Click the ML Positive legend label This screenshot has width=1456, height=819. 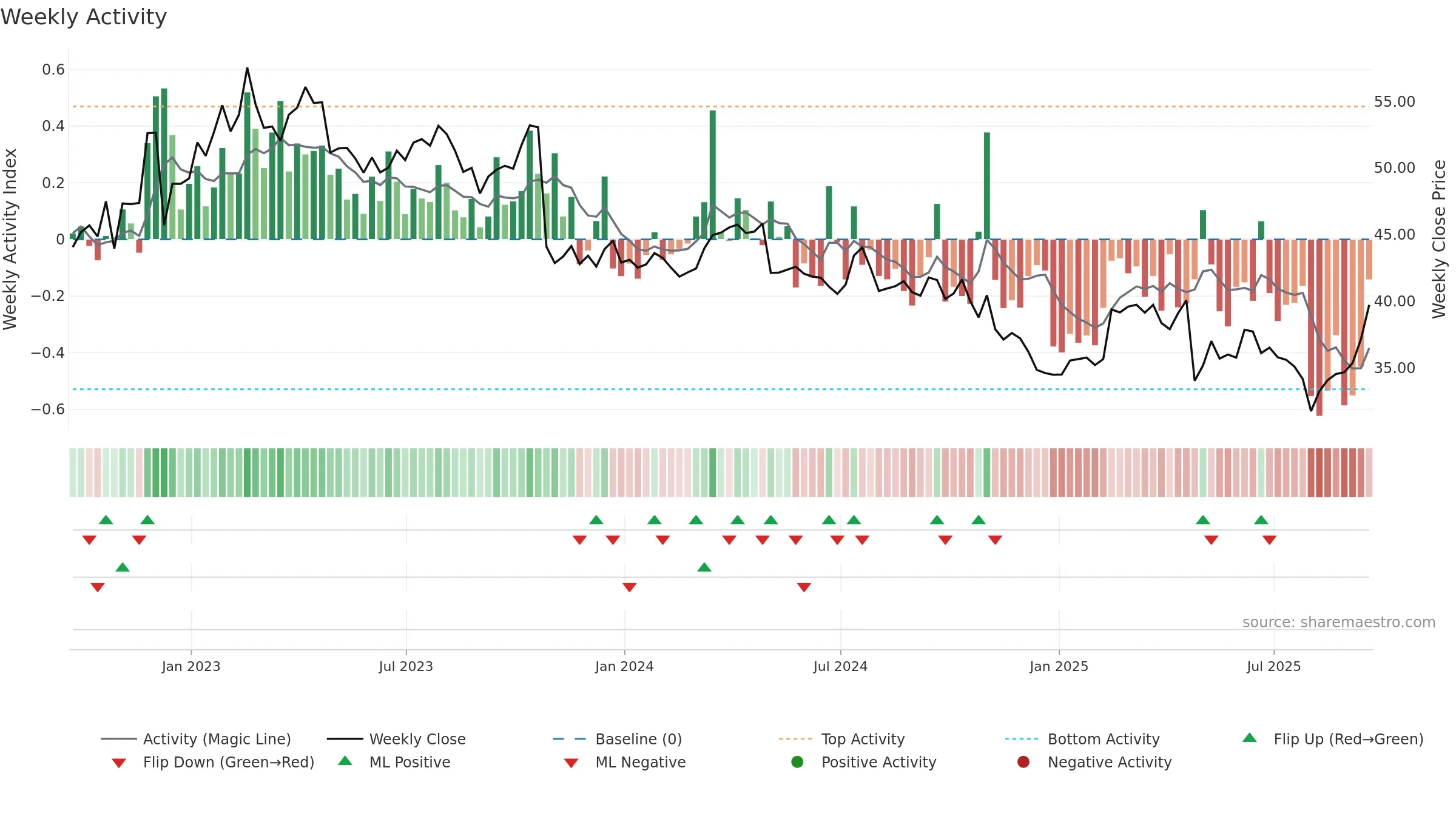pos(410,762)
